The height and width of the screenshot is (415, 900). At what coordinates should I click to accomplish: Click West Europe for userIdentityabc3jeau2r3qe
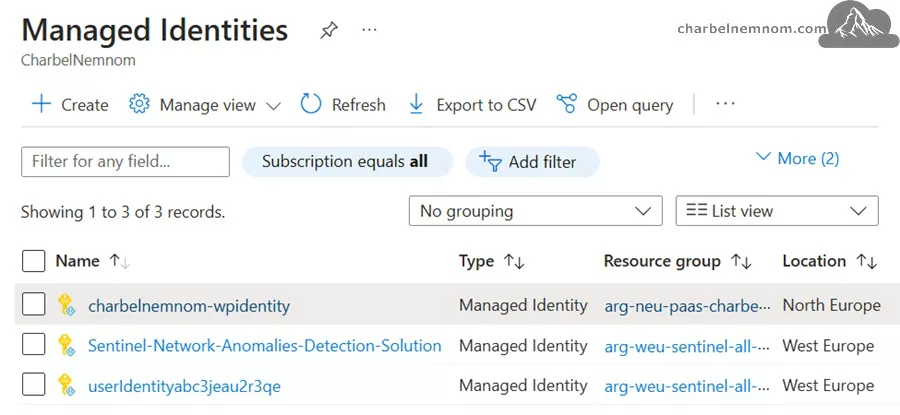[828, 385]
